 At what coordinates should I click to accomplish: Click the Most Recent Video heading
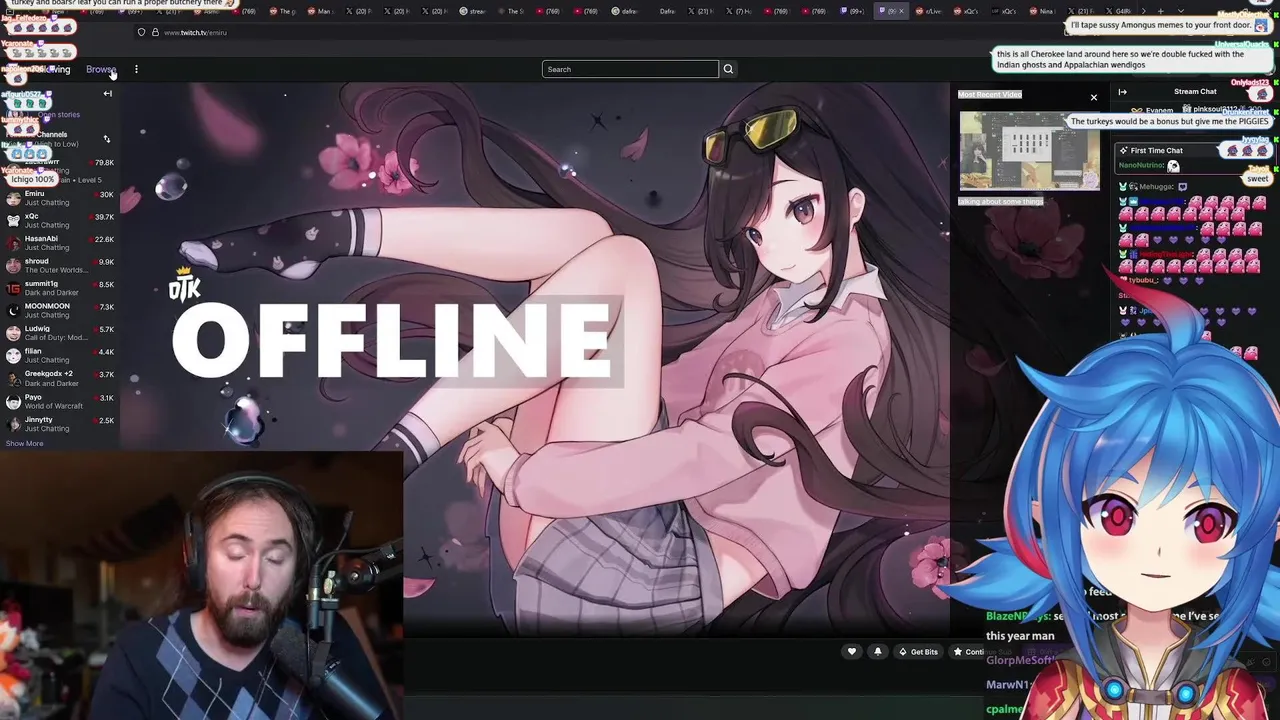990,94
